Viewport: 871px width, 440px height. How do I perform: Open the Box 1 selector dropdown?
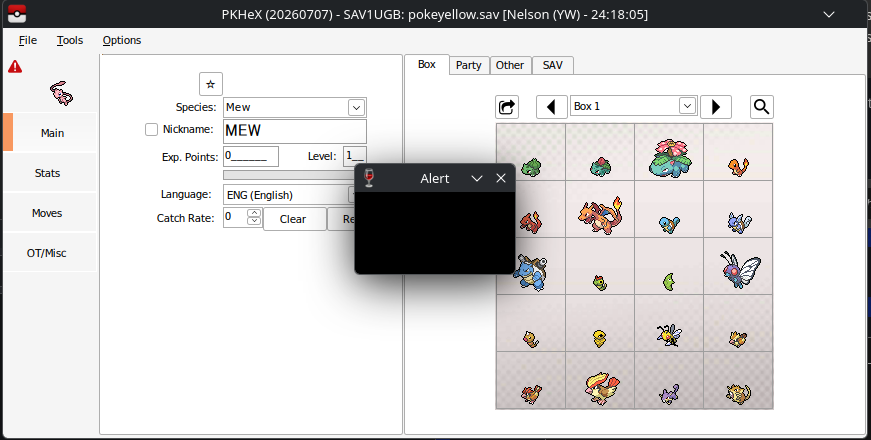click(x=687, y=106)
